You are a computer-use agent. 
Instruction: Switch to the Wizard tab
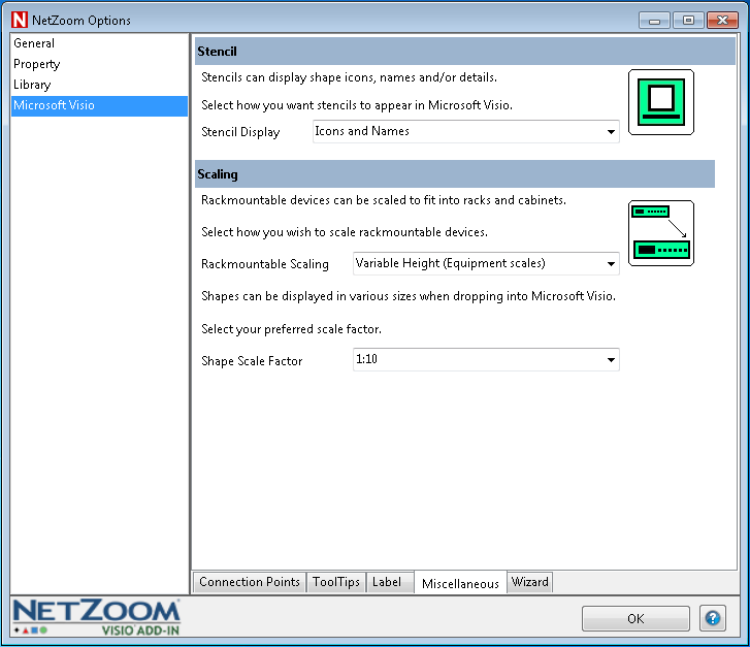530,582
